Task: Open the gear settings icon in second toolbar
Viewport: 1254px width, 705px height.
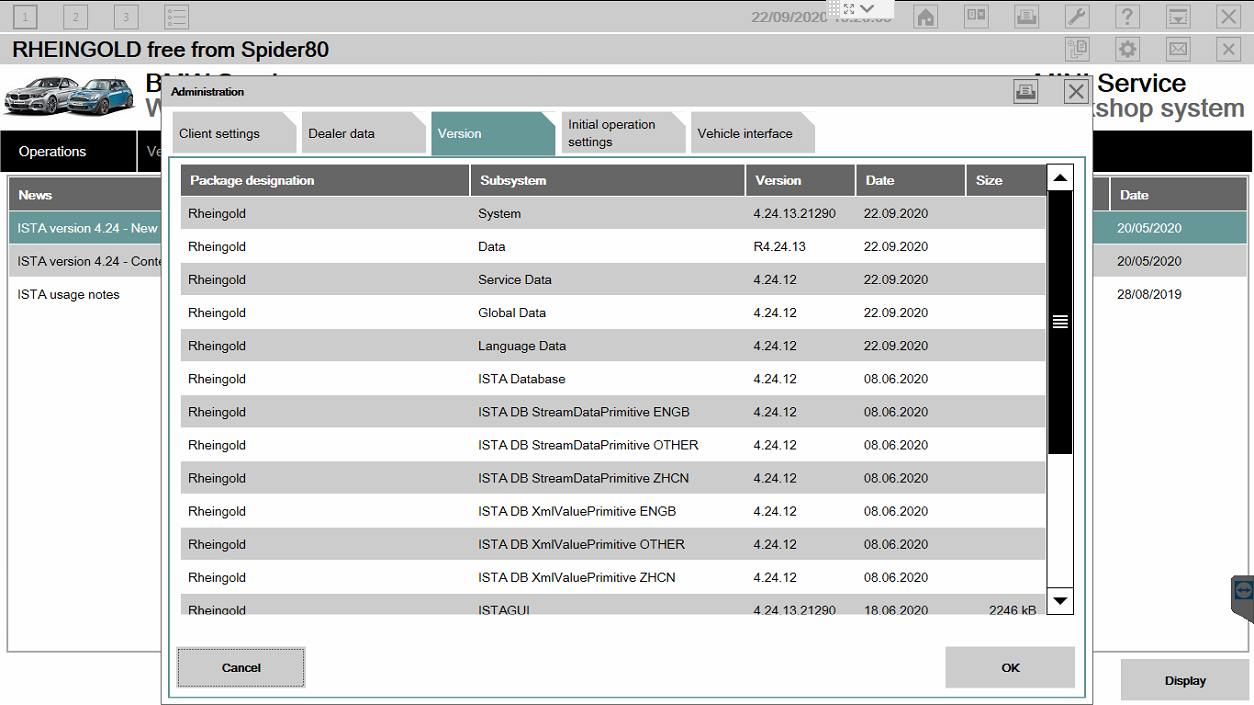Action: click(1128, 49)
